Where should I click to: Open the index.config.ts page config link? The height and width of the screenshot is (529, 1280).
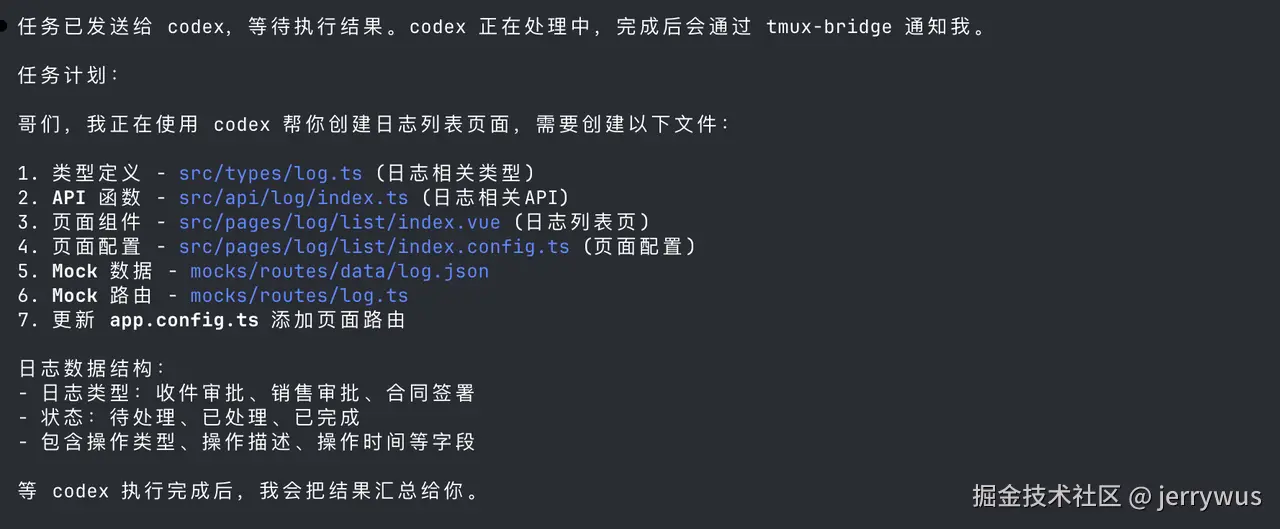coord(374,246)
